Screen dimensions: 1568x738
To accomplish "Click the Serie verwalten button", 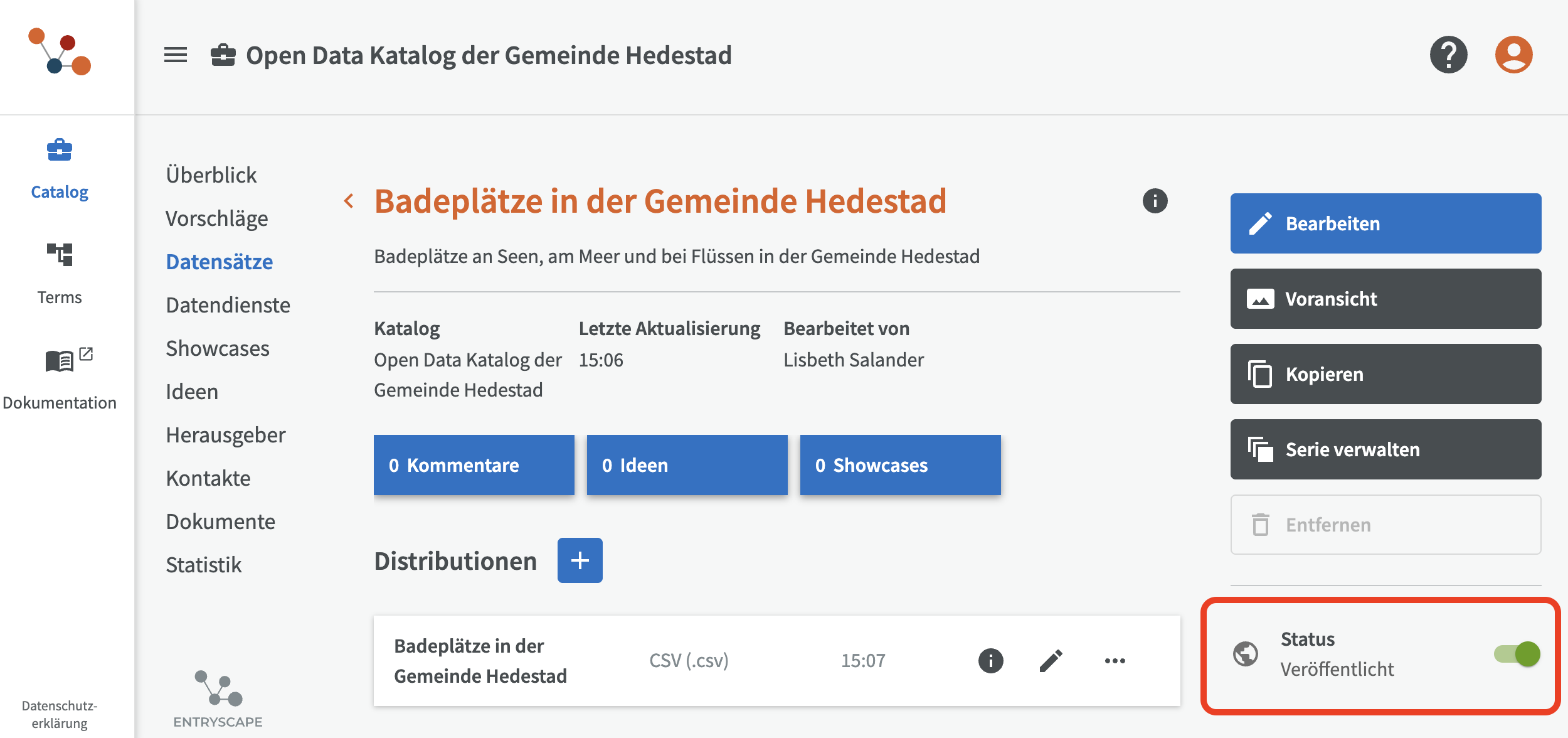I will [x=1386, y=449].
